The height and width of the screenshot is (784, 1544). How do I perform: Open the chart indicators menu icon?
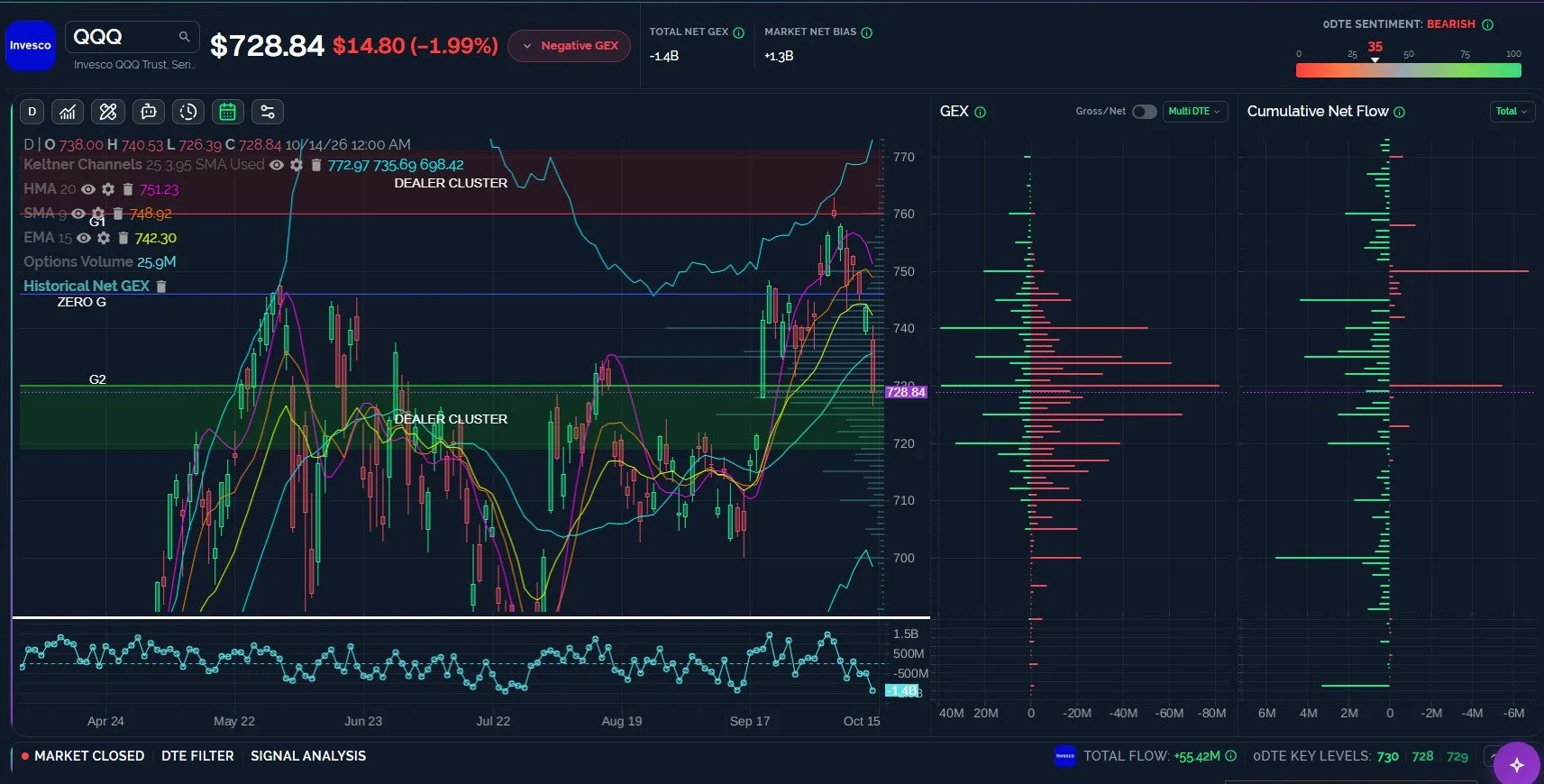68,112
